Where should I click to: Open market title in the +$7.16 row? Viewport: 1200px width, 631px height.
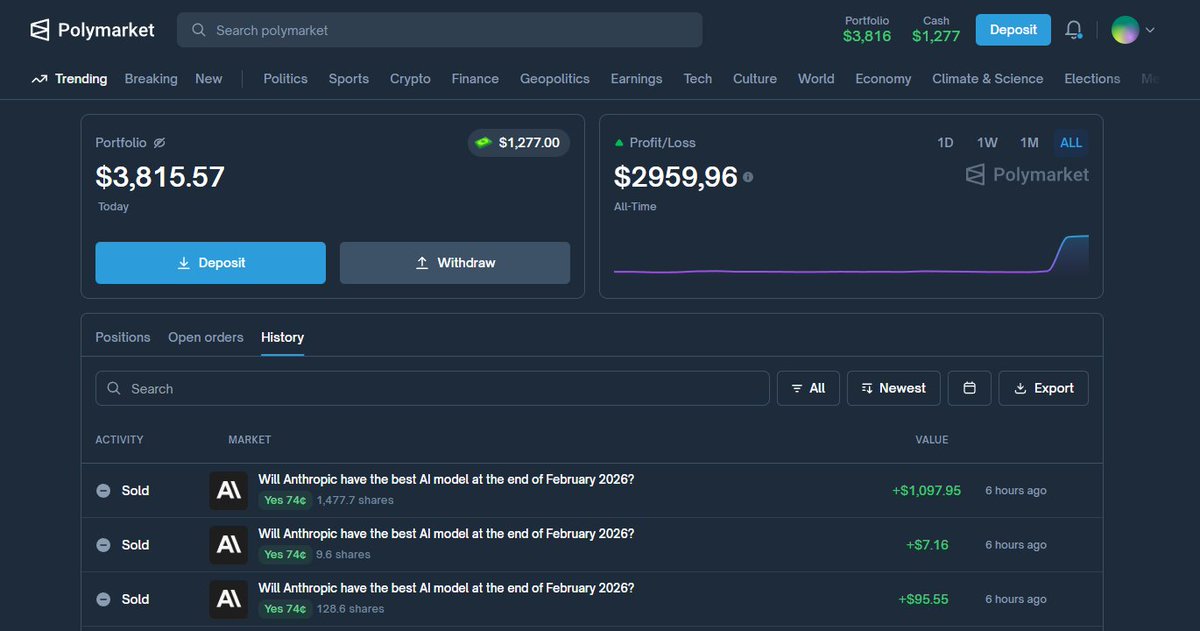coord(446,533)
